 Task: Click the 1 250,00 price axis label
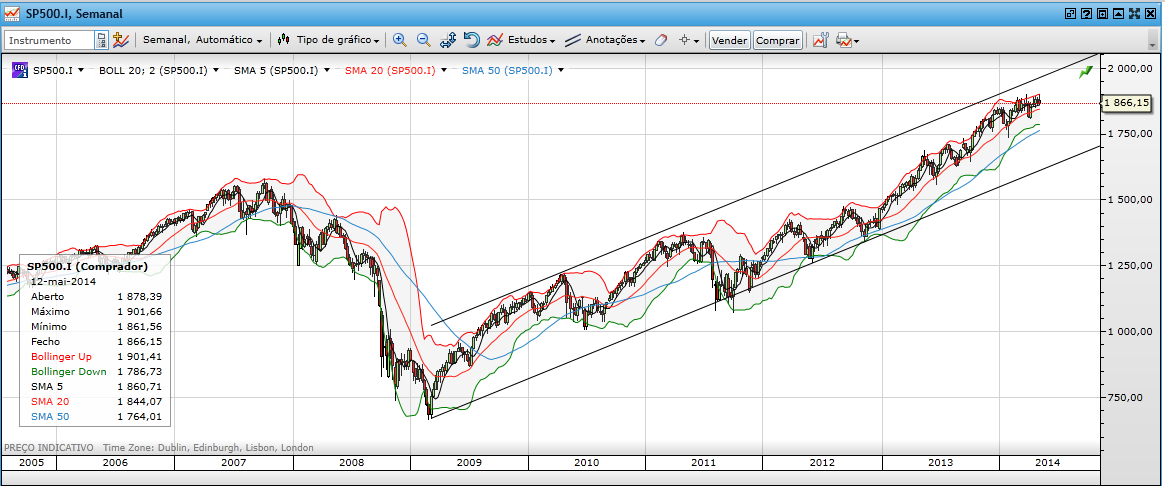click(1128, 265)
